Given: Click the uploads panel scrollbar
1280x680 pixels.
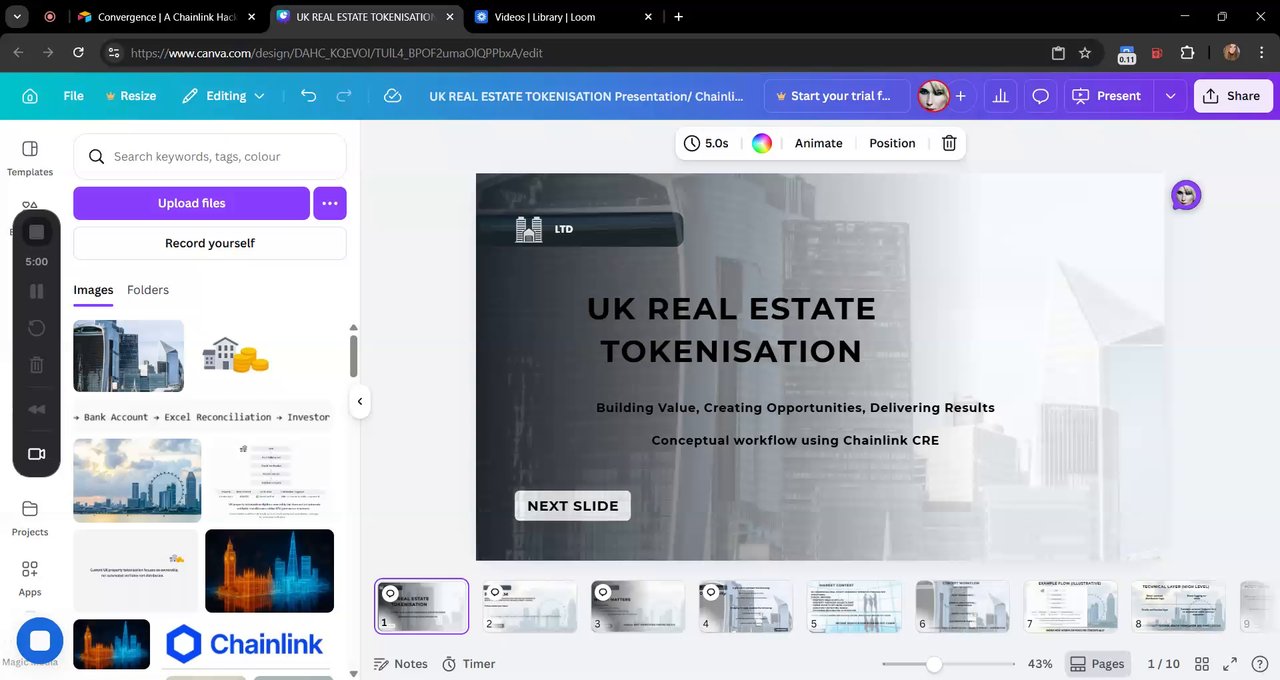Looking at the screenshot, I should coord(353,355).
